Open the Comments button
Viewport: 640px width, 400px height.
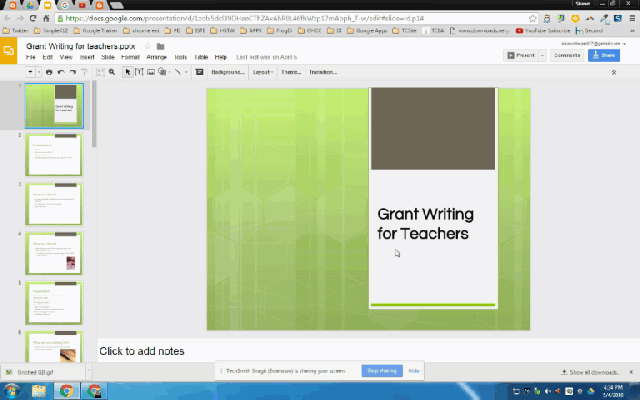pyautogui.click(x=567, y=56)
